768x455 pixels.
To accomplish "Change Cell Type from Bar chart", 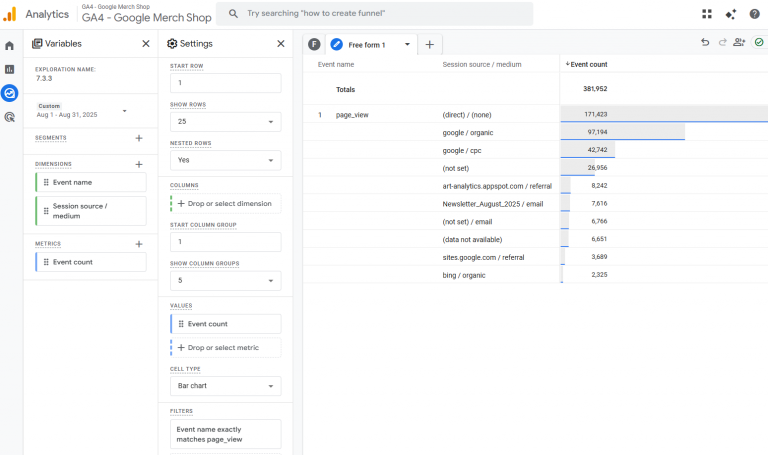I will [225, 386].
